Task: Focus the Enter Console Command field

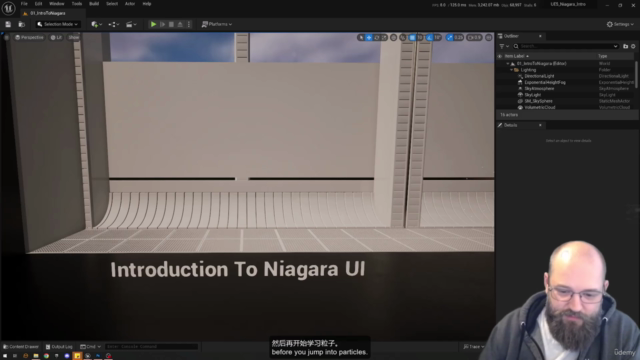Action: [151, 347]
